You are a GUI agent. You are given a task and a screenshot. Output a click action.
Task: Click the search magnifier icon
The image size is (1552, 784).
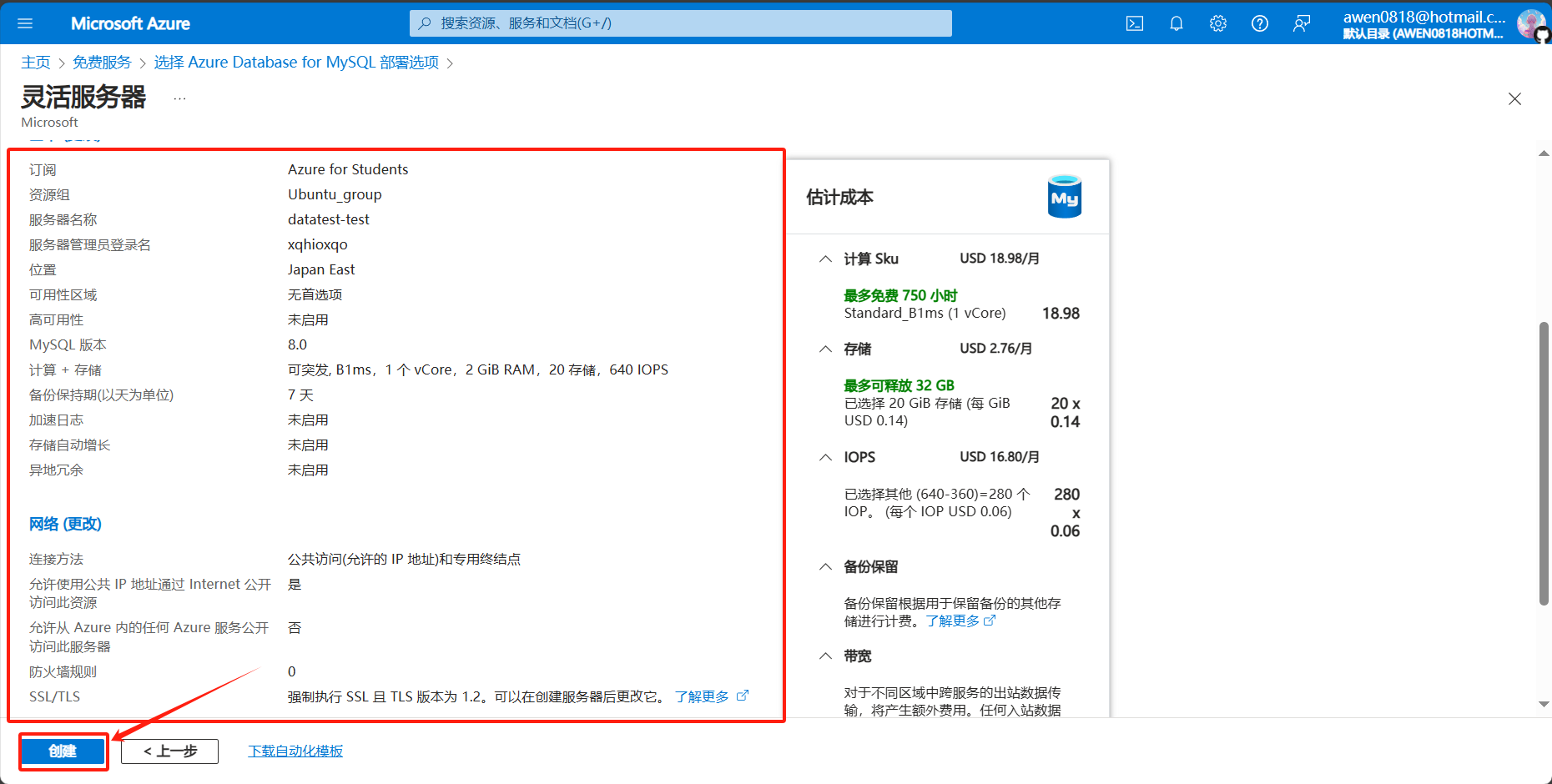tap(425, 23)
